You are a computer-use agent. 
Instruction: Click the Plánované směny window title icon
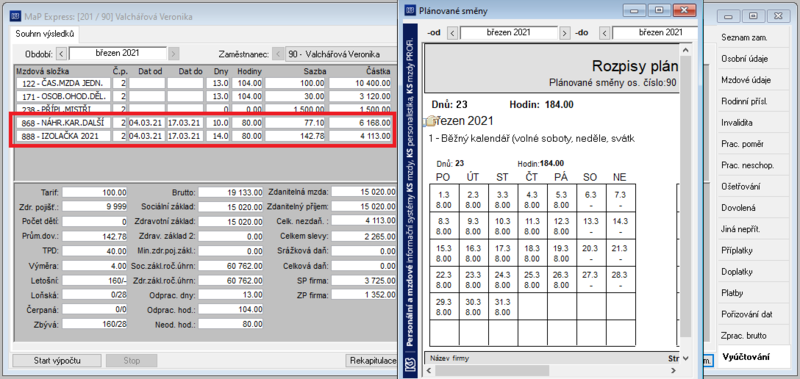410,10
